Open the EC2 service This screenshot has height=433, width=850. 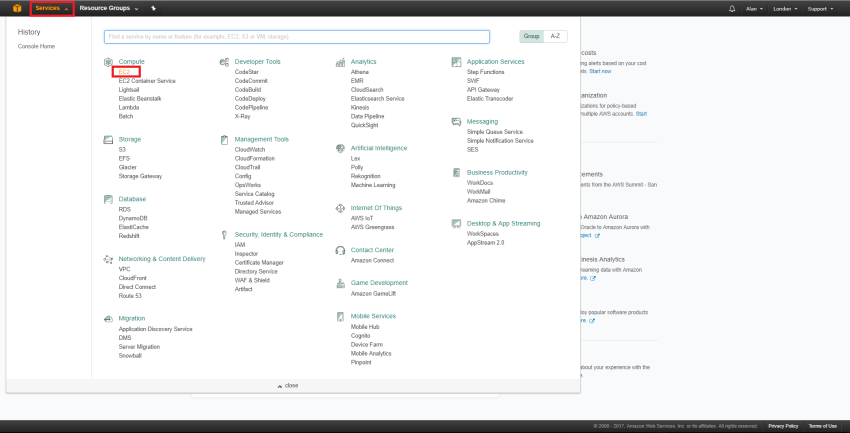point(125,72)
